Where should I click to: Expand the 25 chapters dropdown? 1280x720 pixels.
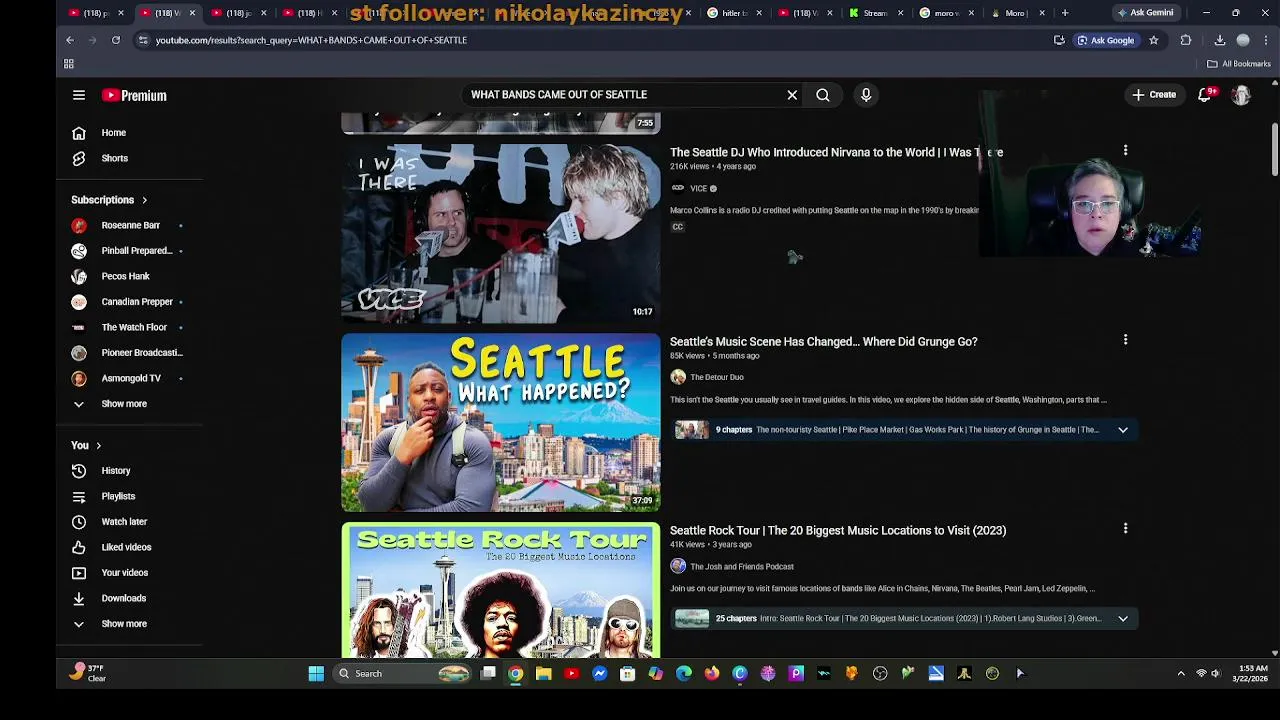(1123, 619)
